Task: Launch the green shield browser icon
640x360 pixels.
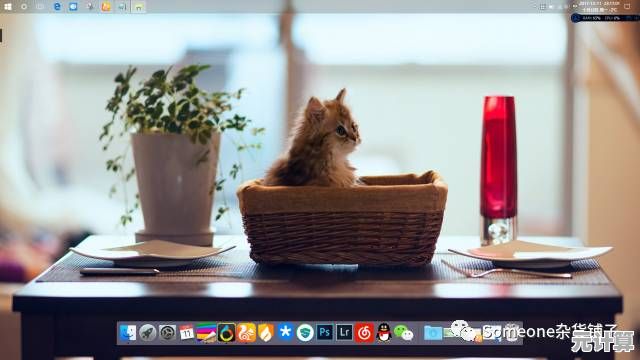Action: (x=305, y=333)
